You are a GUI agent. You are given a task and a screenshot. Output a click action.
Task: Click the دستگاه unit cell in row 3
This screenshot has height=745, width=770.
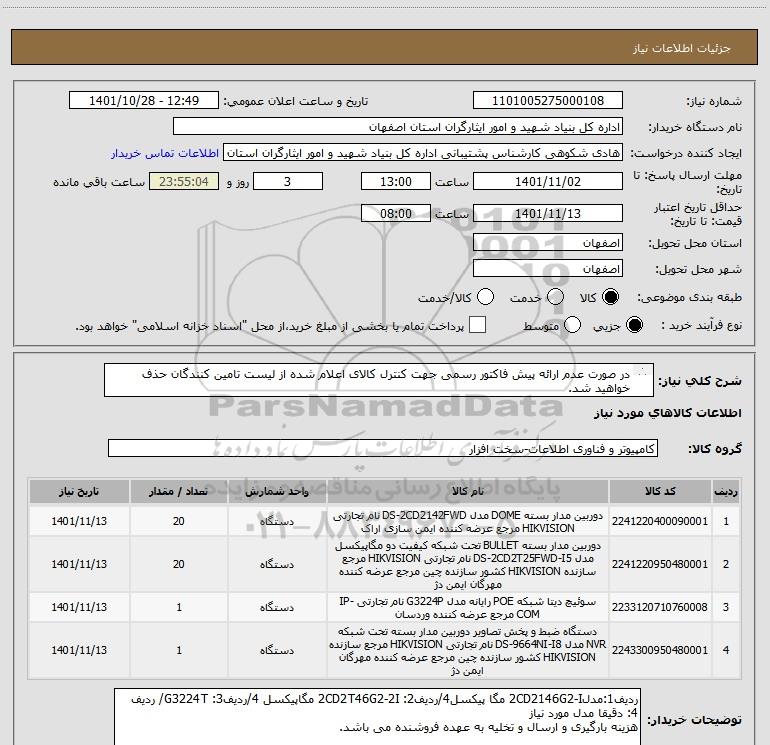[x=277, y=607]
